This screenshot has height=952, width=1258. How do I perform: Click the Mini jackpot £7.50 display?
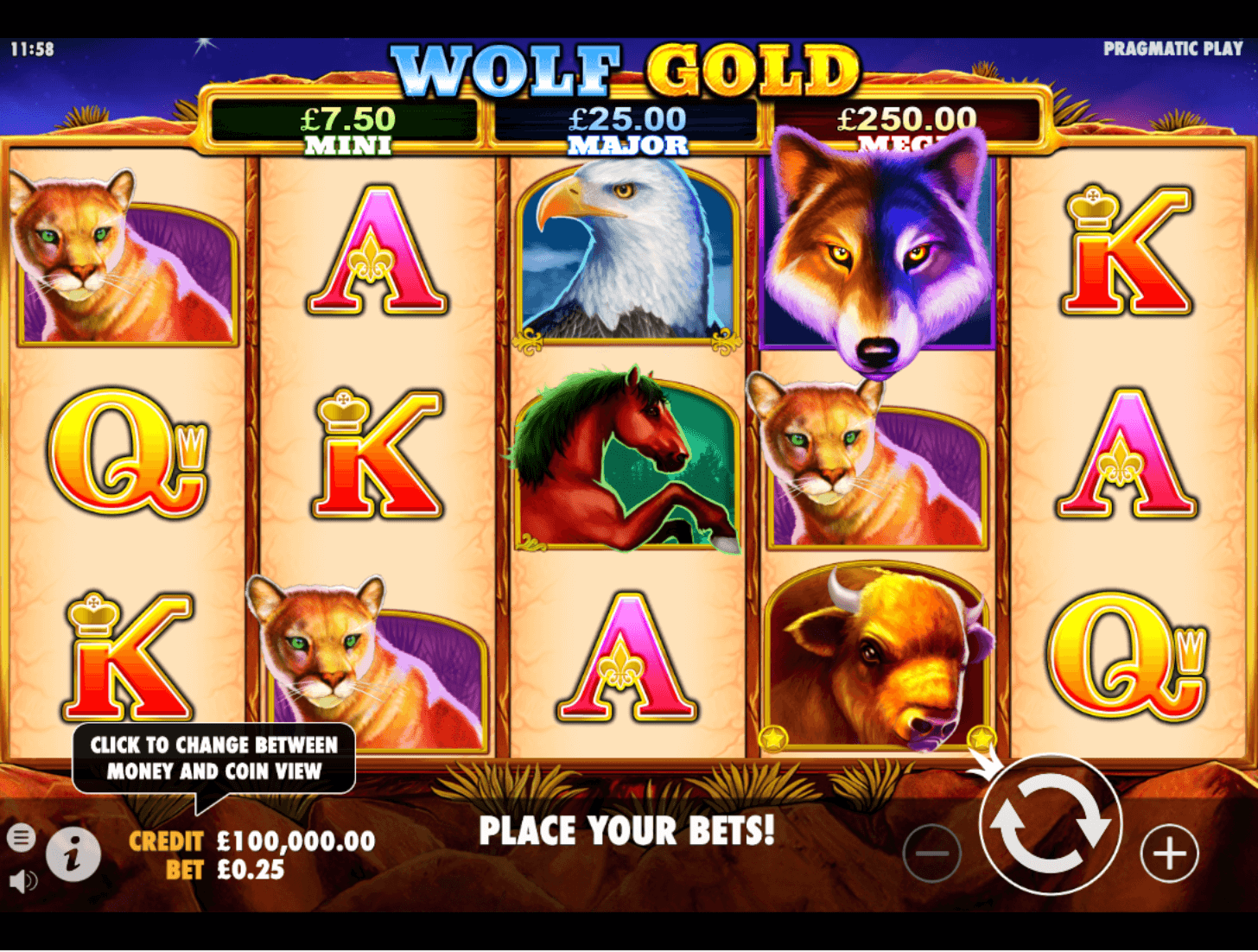(346, 128)
